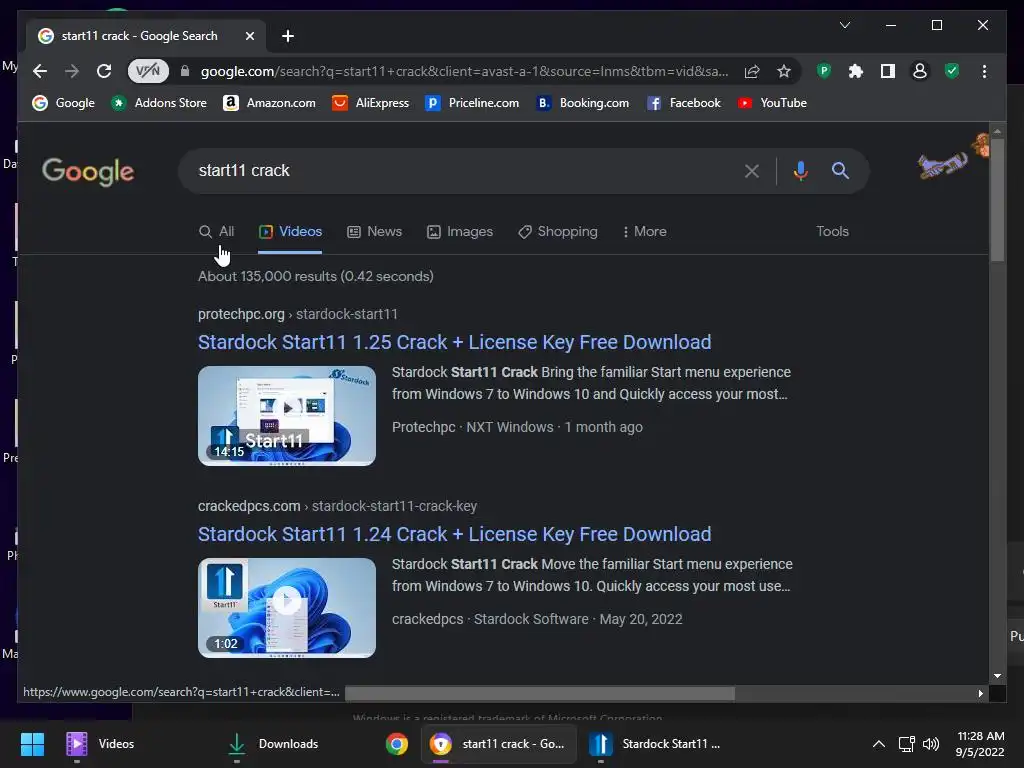The height and width of the screenshot is (768, 1024).
Task: Expand the More search categories
Action: [x=645, y=232]
